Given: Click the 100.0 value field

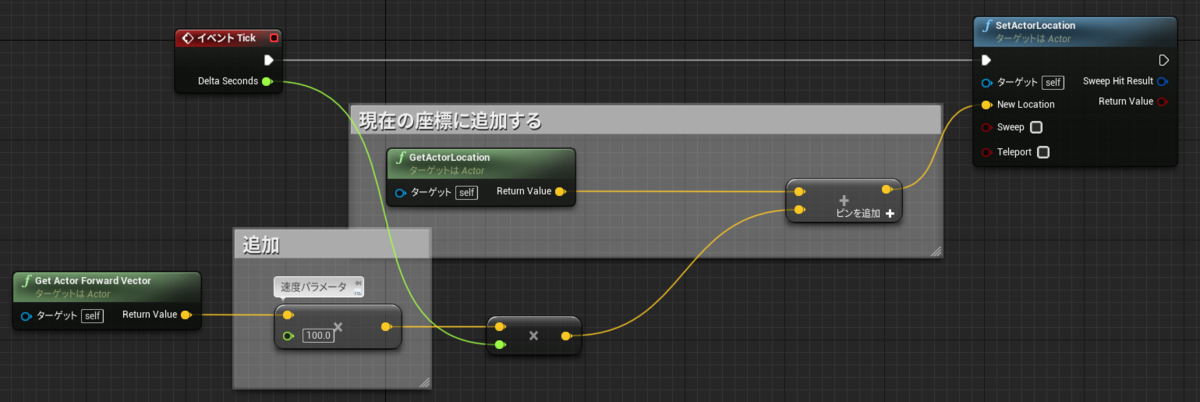Looking at the screenshot, I should point(319,336).
